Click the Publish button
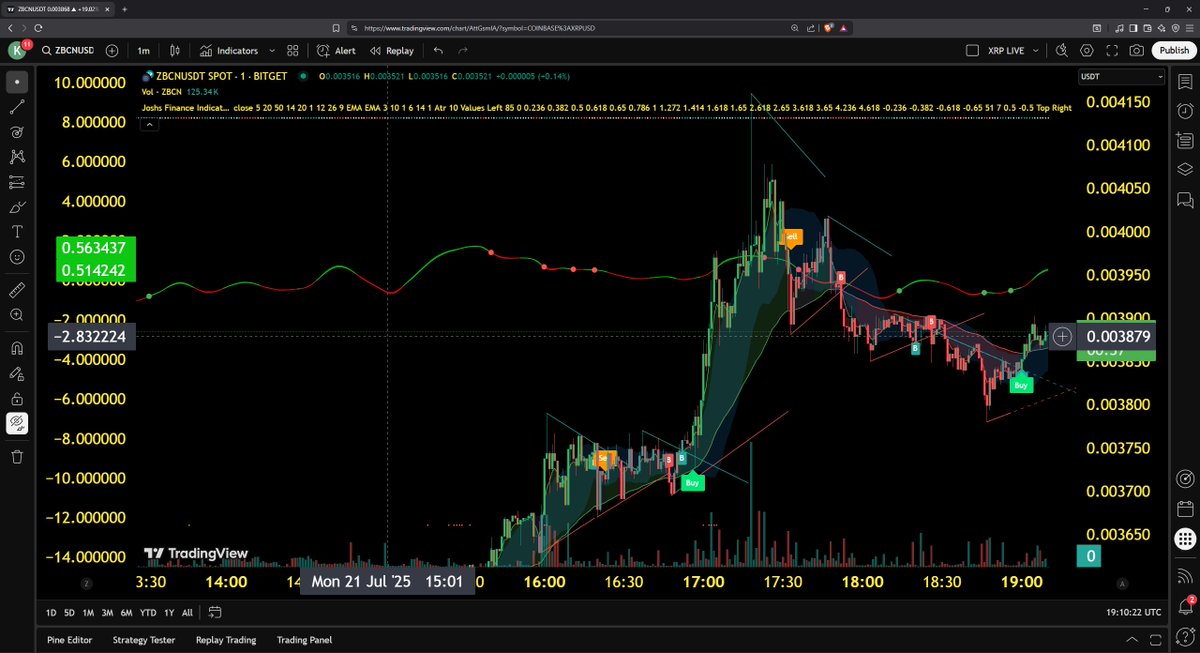The width and height of the screenshot is (1200, 653). (1172, 50)
